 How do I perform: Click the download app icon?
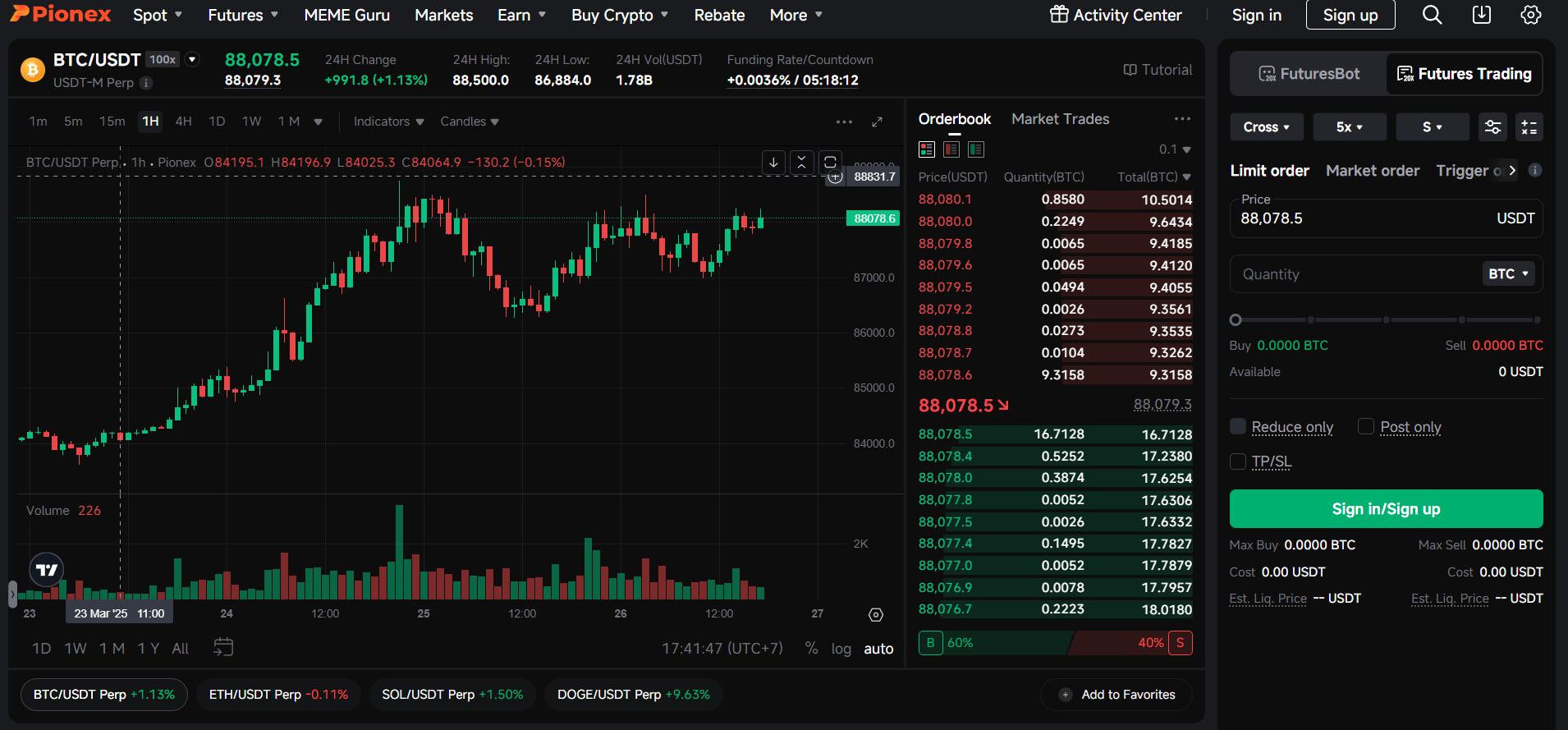click(1482, 15)
